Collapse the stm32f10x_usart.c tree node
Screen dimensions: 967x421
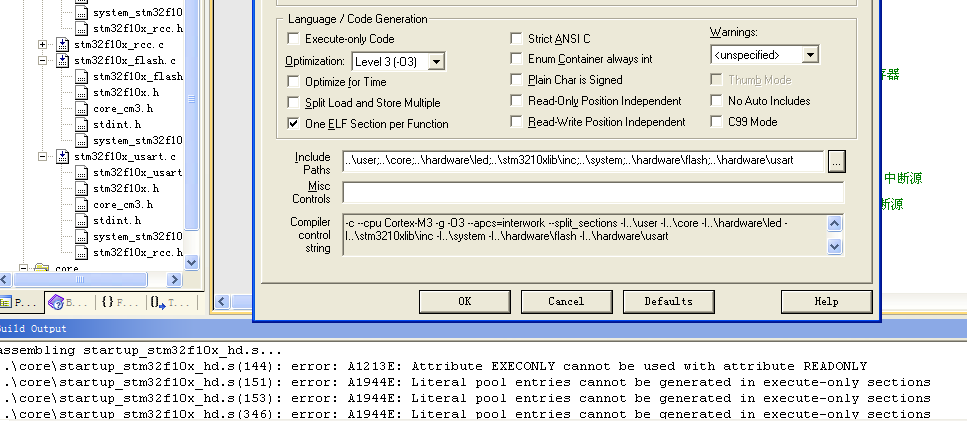click(42, 157)
